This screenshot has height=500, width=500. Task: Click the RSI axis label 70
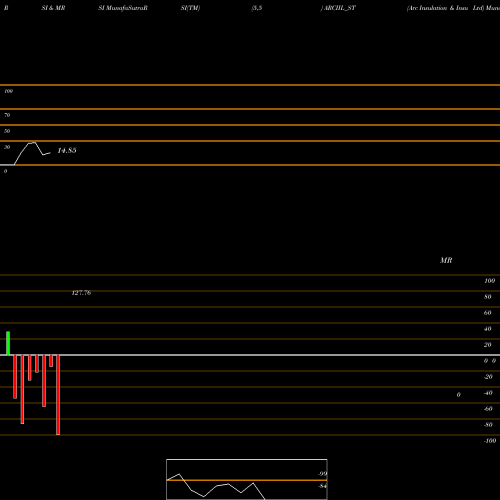[x=7, y=115]
